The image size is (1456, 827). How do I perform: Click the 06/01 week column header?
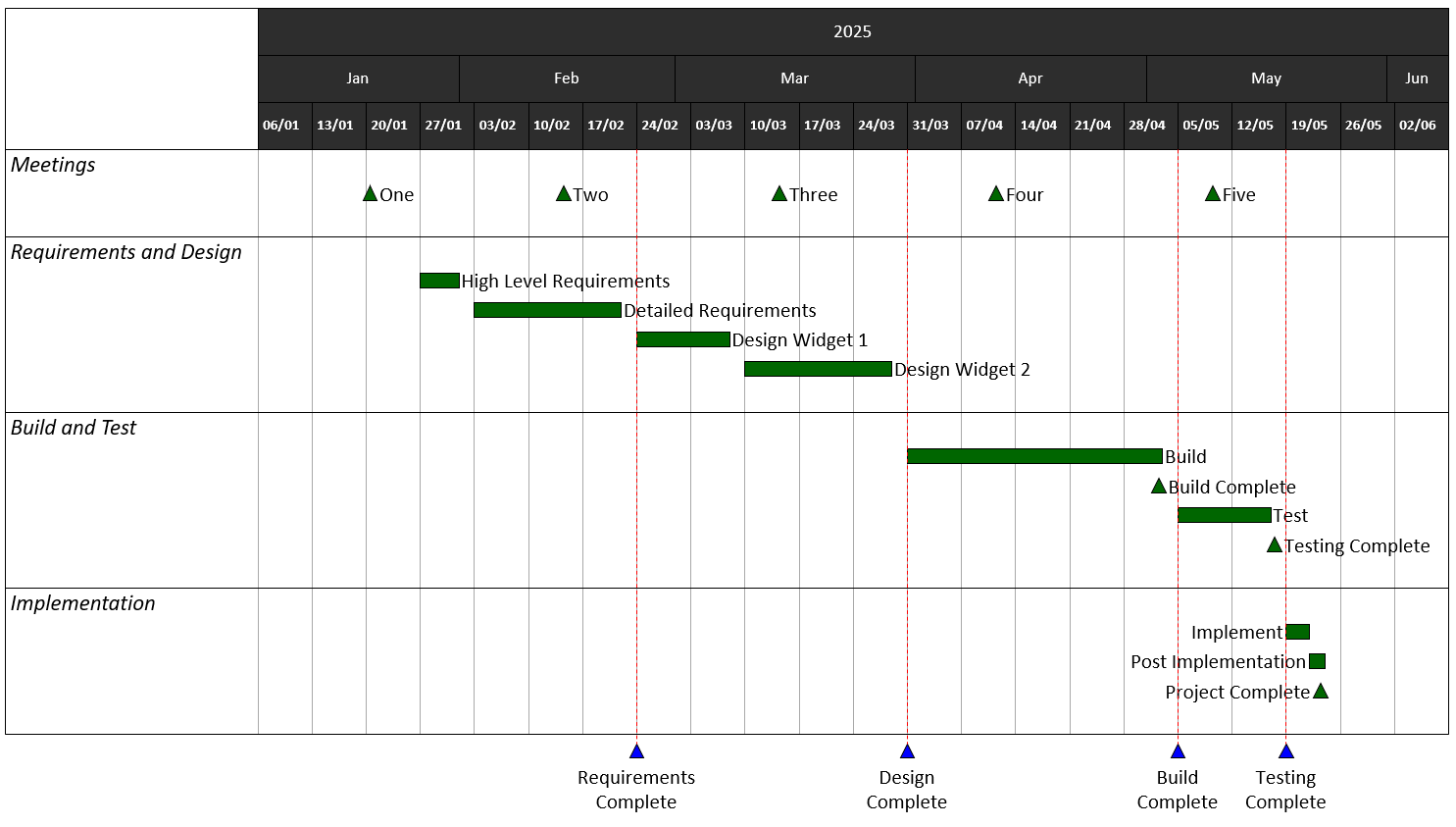click(282, 125)
